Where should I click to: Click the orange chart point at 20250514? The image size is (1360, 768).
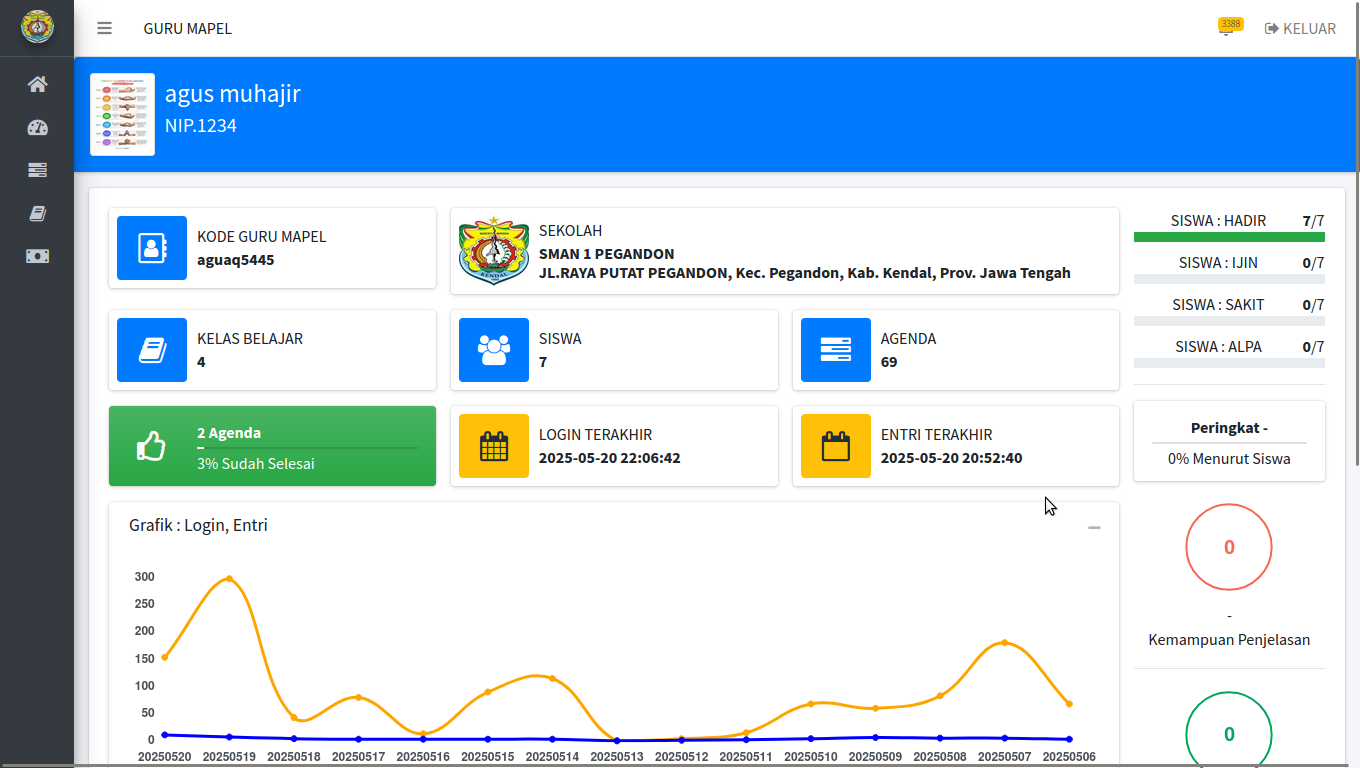click(552, 679)
